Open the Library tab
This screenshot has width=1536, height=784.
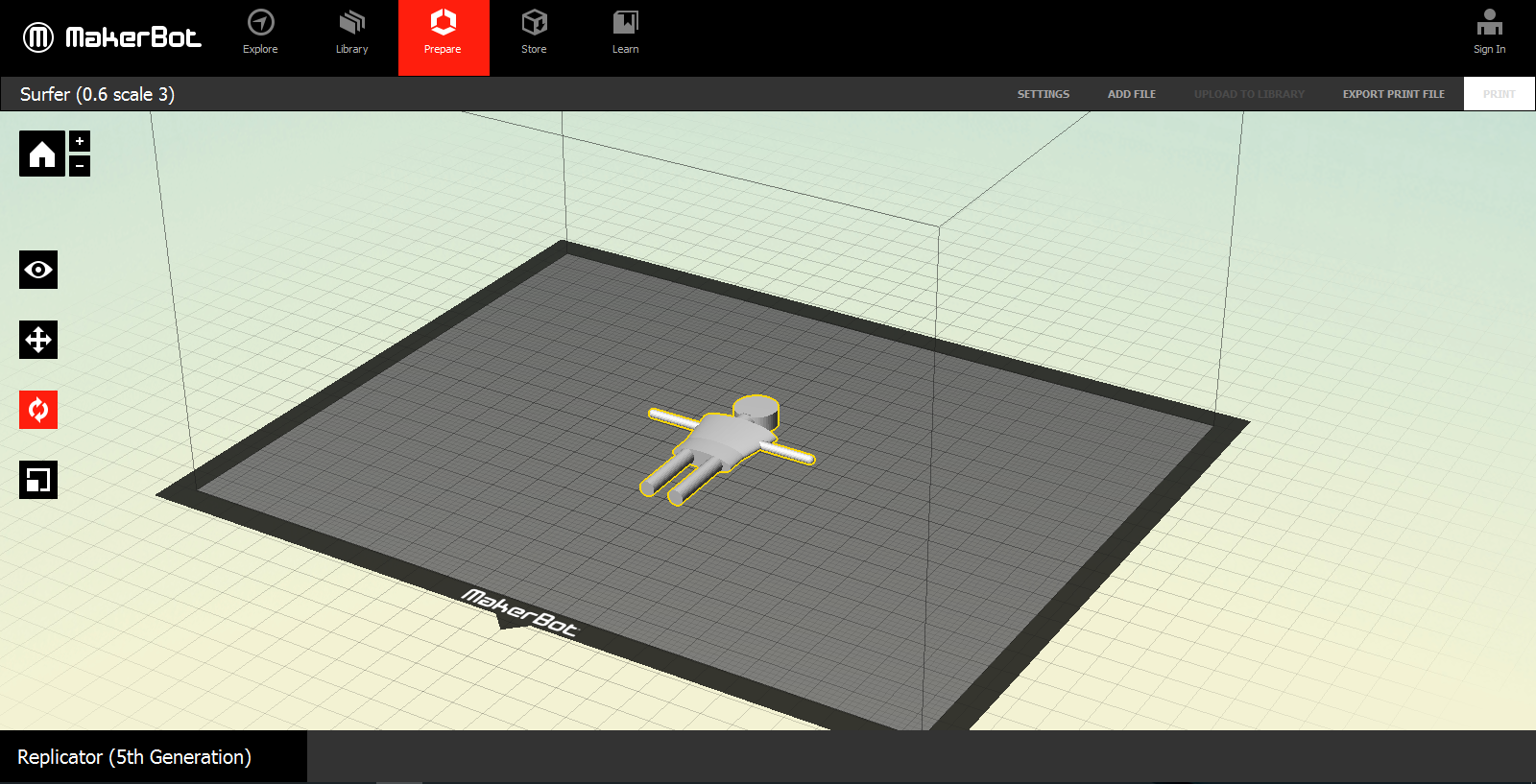coord(351,33)
